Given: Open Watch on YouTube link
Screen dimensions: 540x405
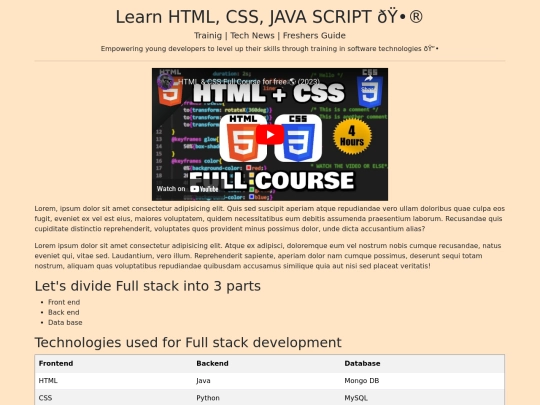Looking at the screenshot, I should pos(188,189).
